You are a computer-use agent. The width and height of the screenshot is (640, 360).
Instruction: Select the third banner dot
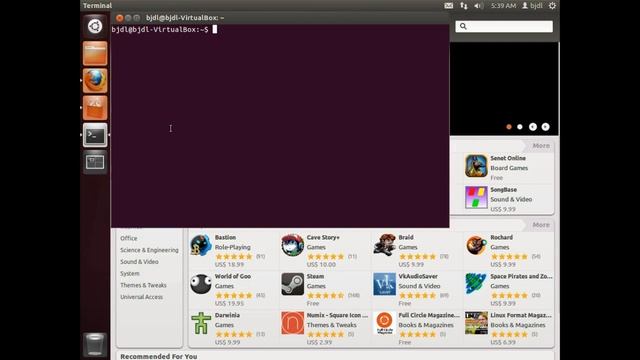point(533,127)
